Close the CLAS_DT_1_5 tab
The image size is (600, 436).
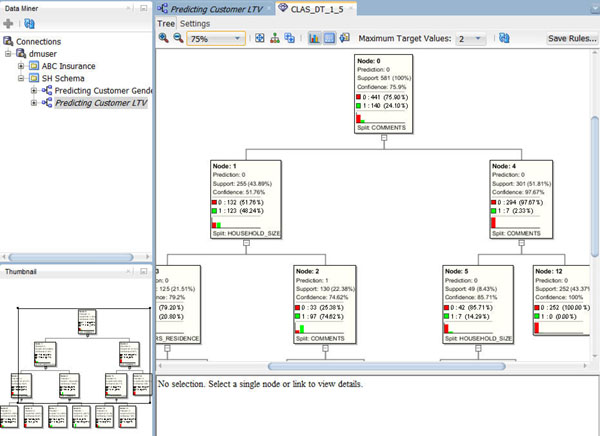tap(351, 8)
